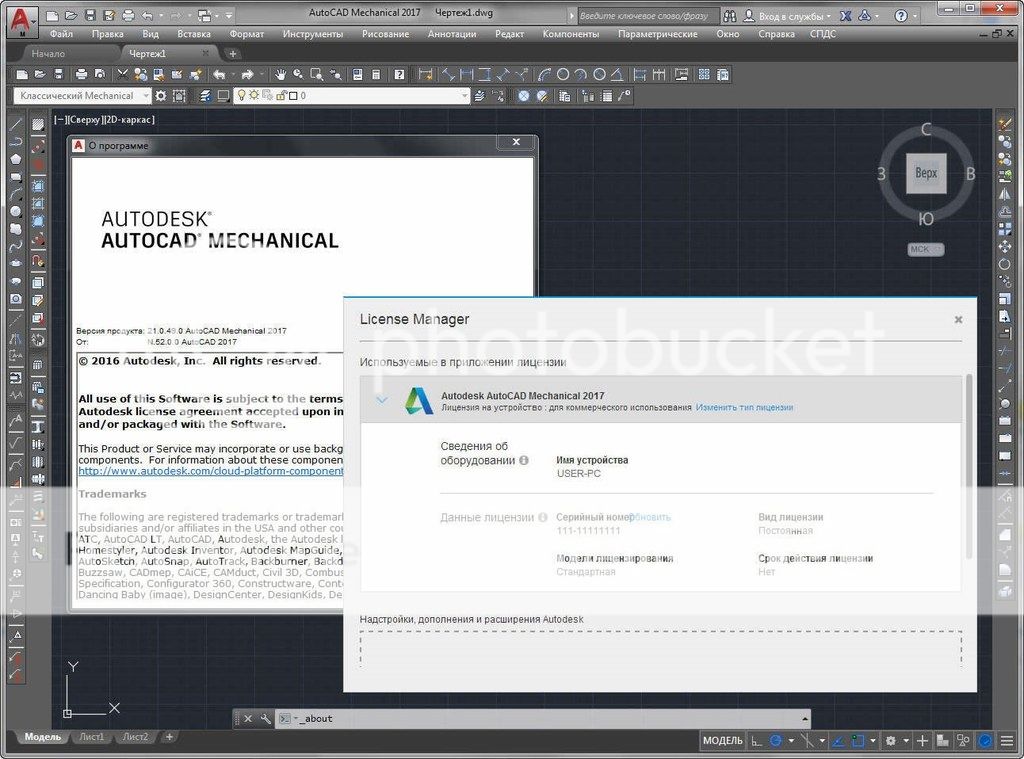Click the Изменить тип лицензии link
Screen dimensions: 1024x759
[744, 408]
